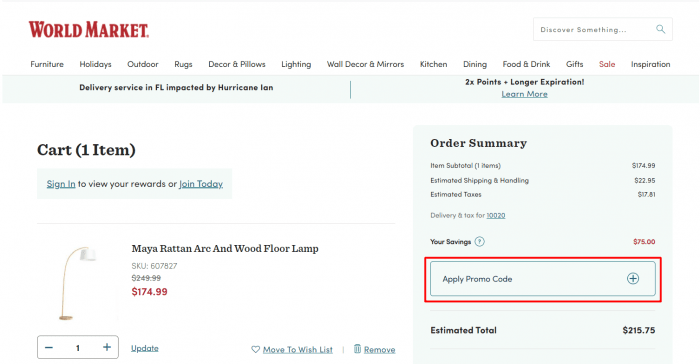Viewport: 700px width, 364px height.
Task: Click the Your Savings help question icon
Action: tap(479, 242)
